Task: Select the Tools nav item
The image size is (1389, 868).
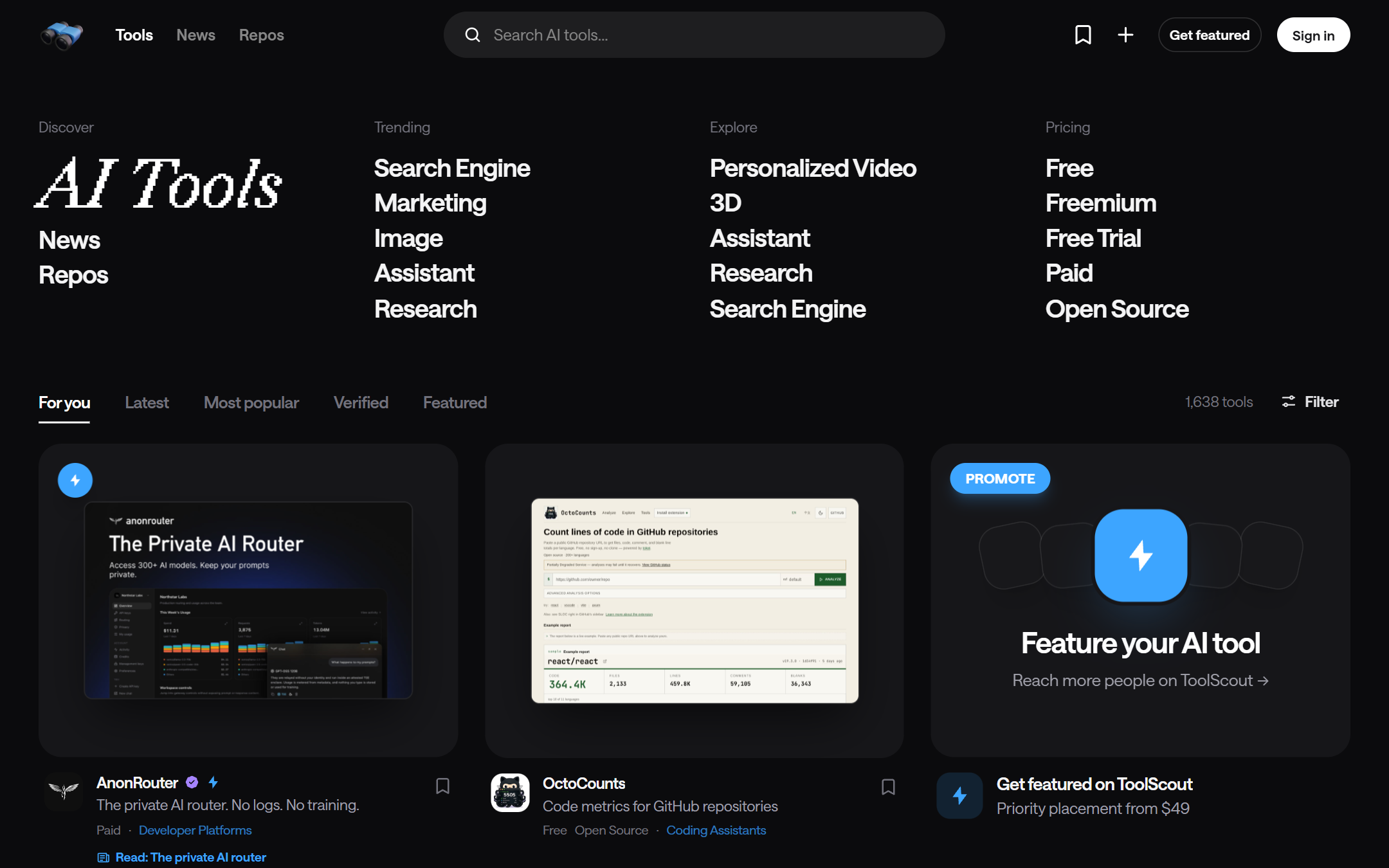Action: tap(134, 35)
